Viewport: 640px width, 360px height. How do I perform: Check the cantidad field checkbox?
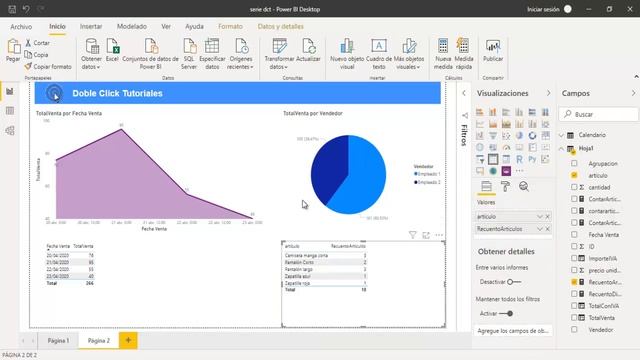pos(574,187)
